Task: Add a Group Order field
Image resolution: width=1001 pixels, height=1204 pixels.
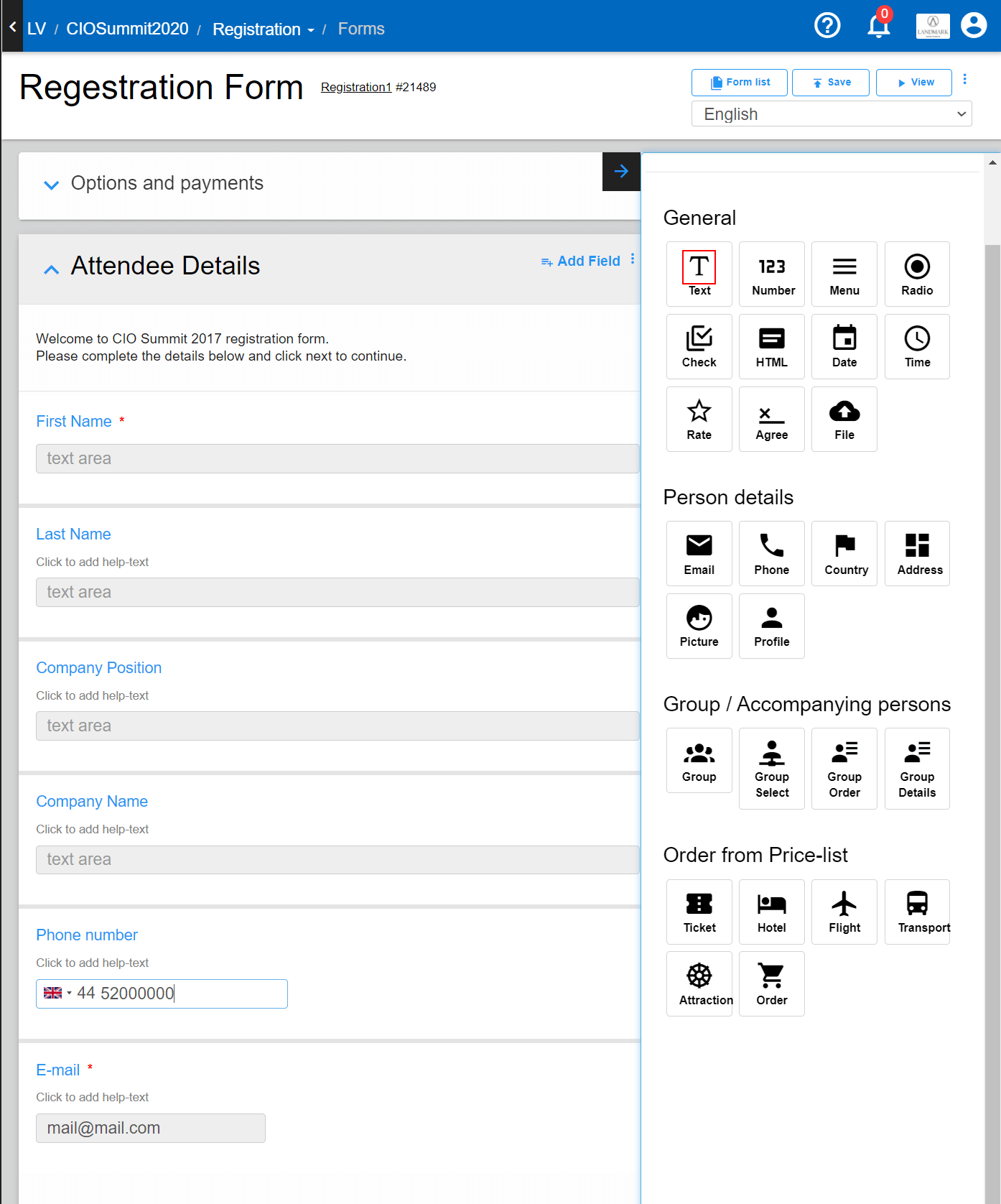Action: coord(844,769)
